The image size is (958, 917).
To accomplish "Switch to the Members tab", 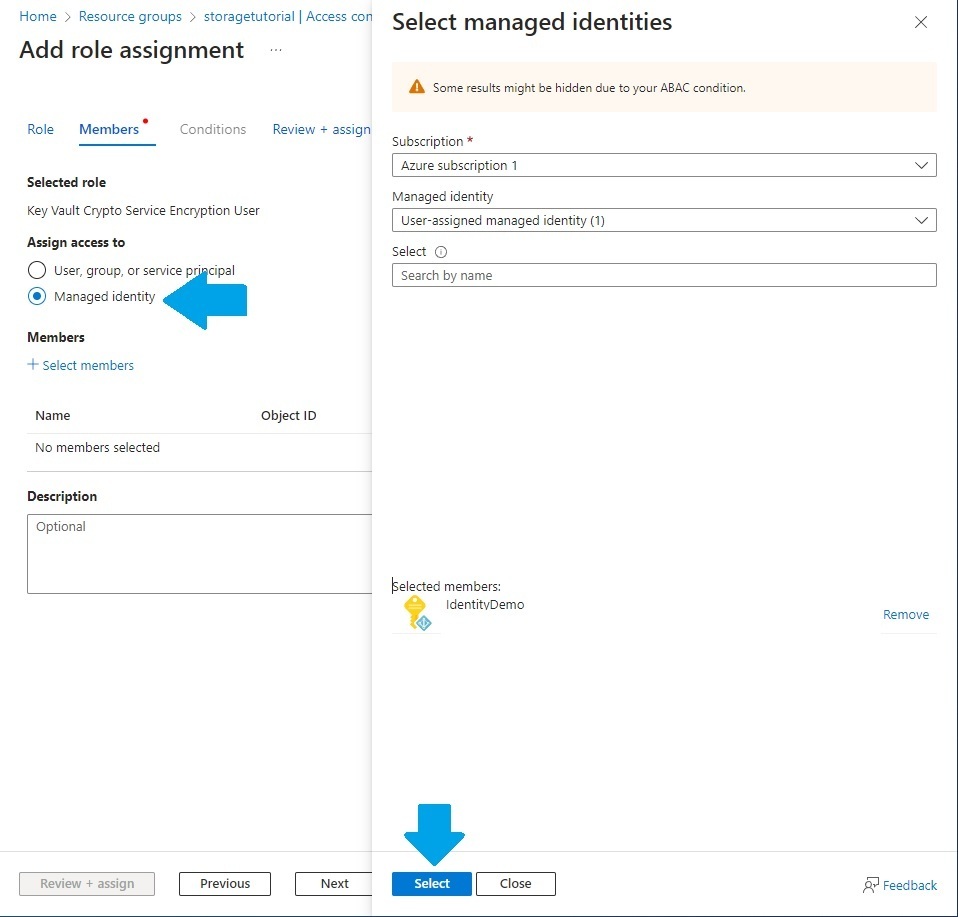I will tap(109, 130).
